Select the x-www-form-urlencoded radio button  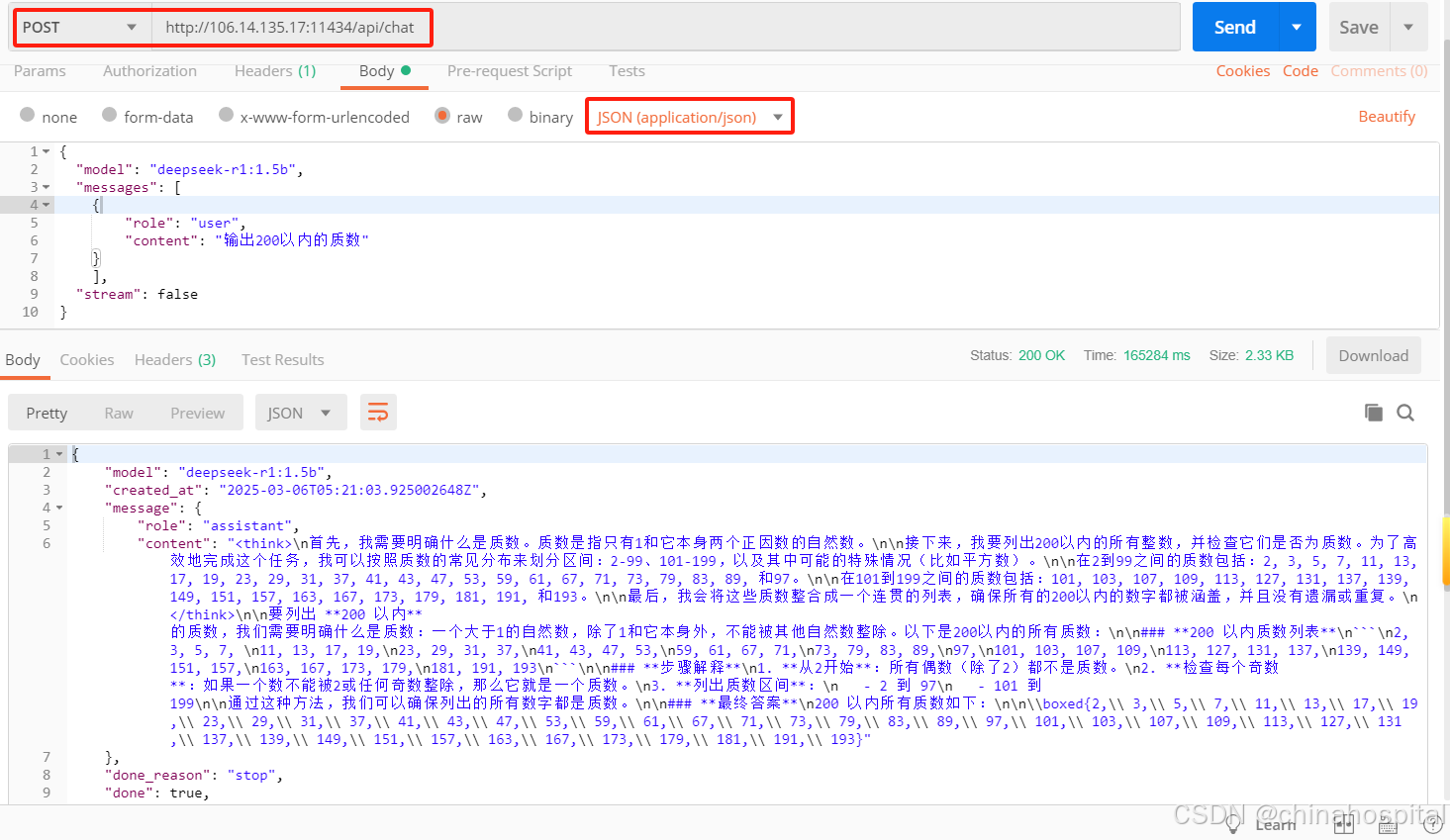coord(226,115)
